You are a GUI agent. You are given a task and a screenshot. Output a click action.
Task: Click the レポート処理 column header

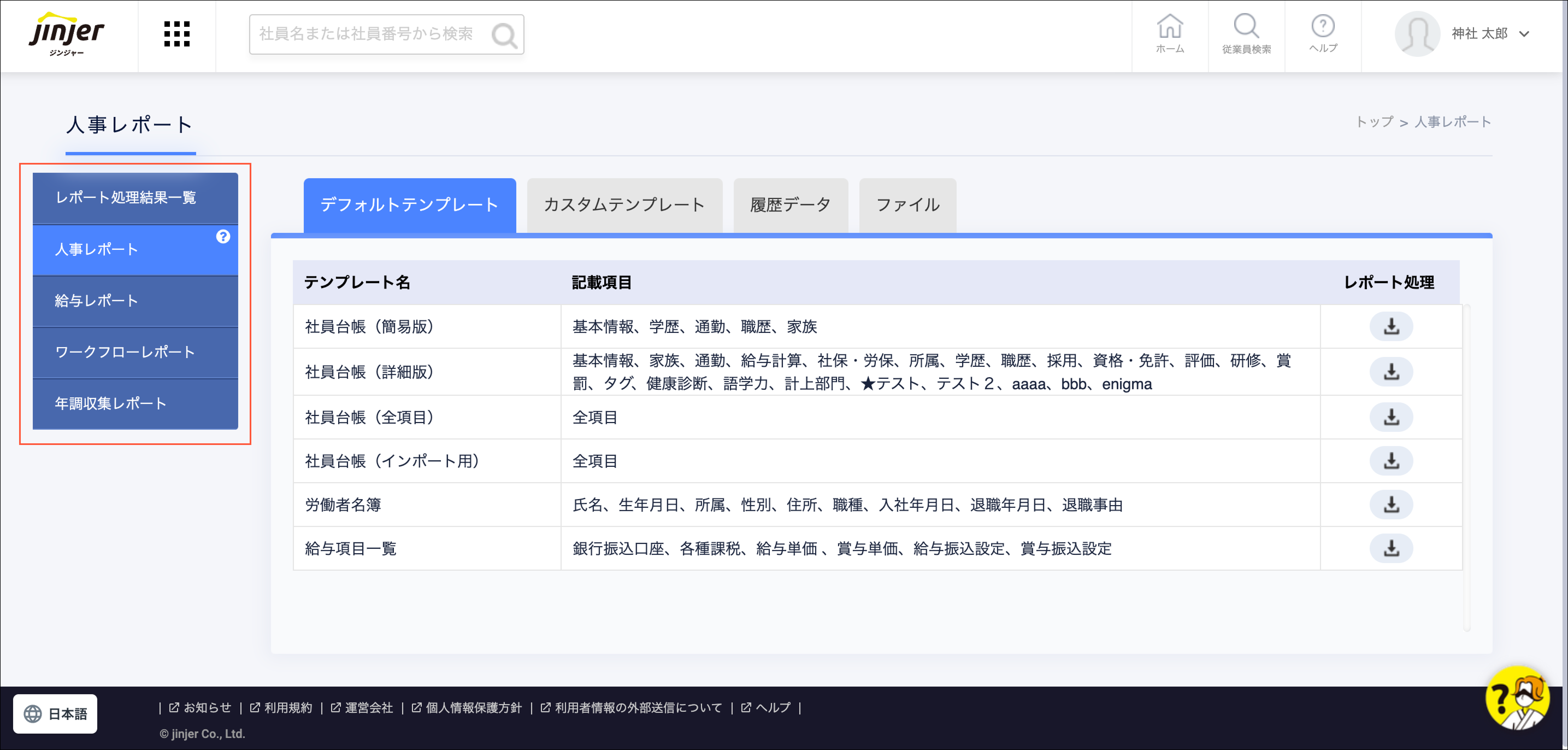1389,283
